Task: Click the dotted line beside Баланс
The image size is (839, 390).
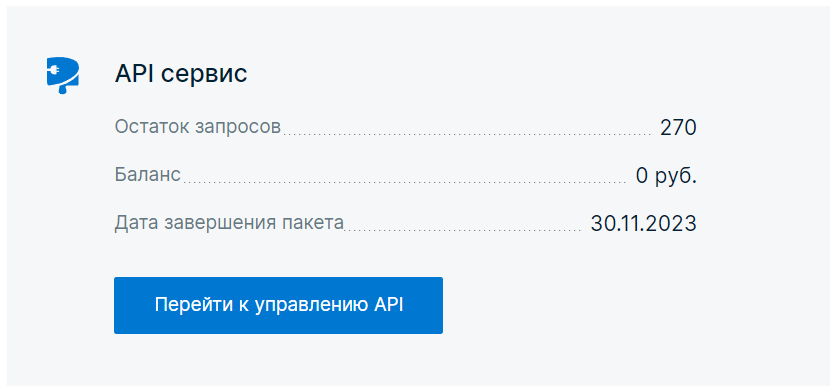Action: 405,182
